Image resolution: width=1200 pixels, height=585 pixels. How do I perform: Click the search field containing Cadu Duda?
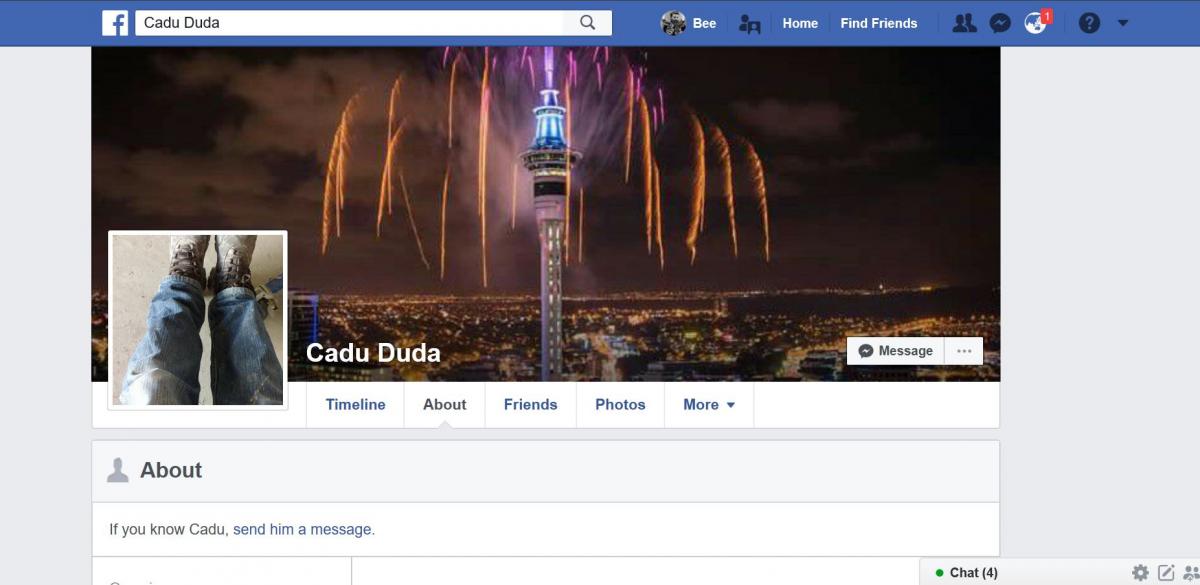[x=350, y=23]
